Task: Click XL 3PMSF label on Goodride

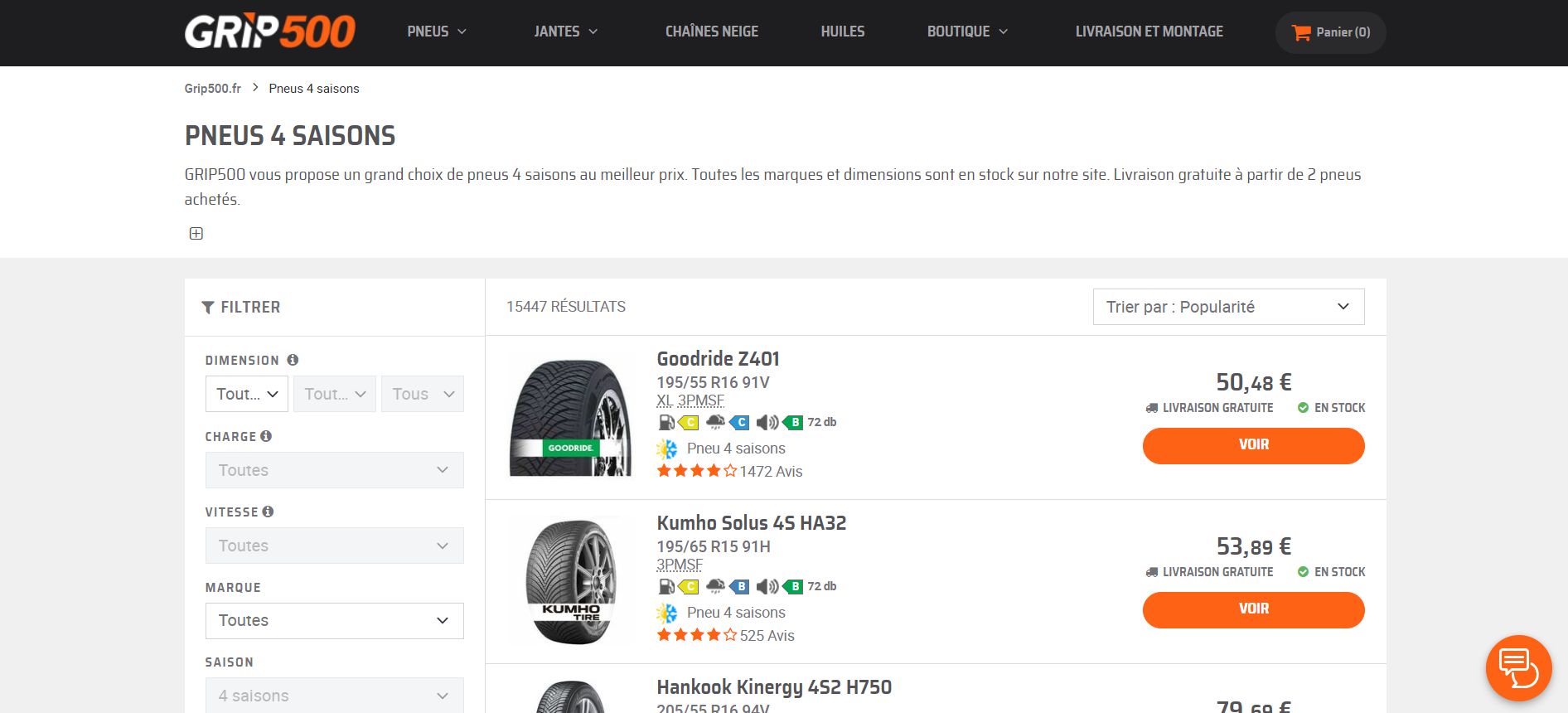Action: tap(690, 401)
